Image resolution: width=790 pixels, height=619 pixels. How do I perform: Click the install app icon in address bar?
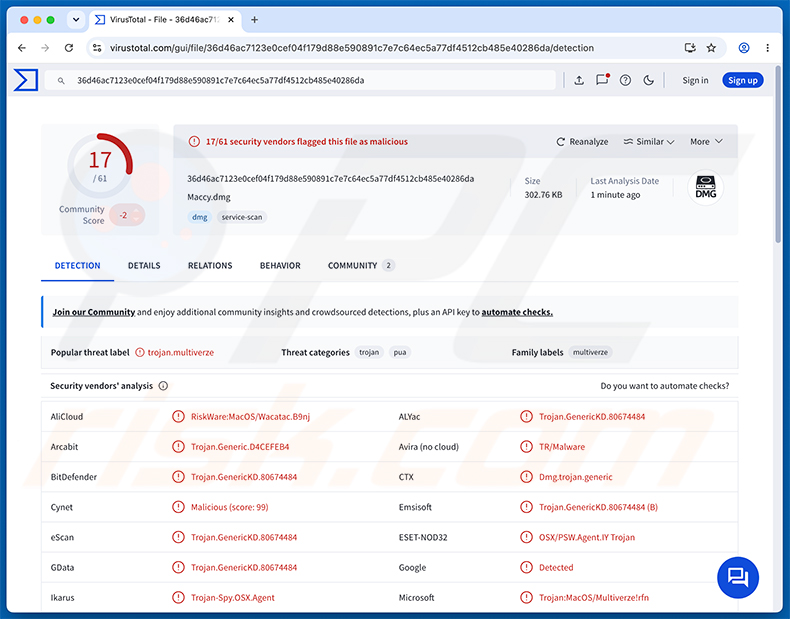point(690,48)
